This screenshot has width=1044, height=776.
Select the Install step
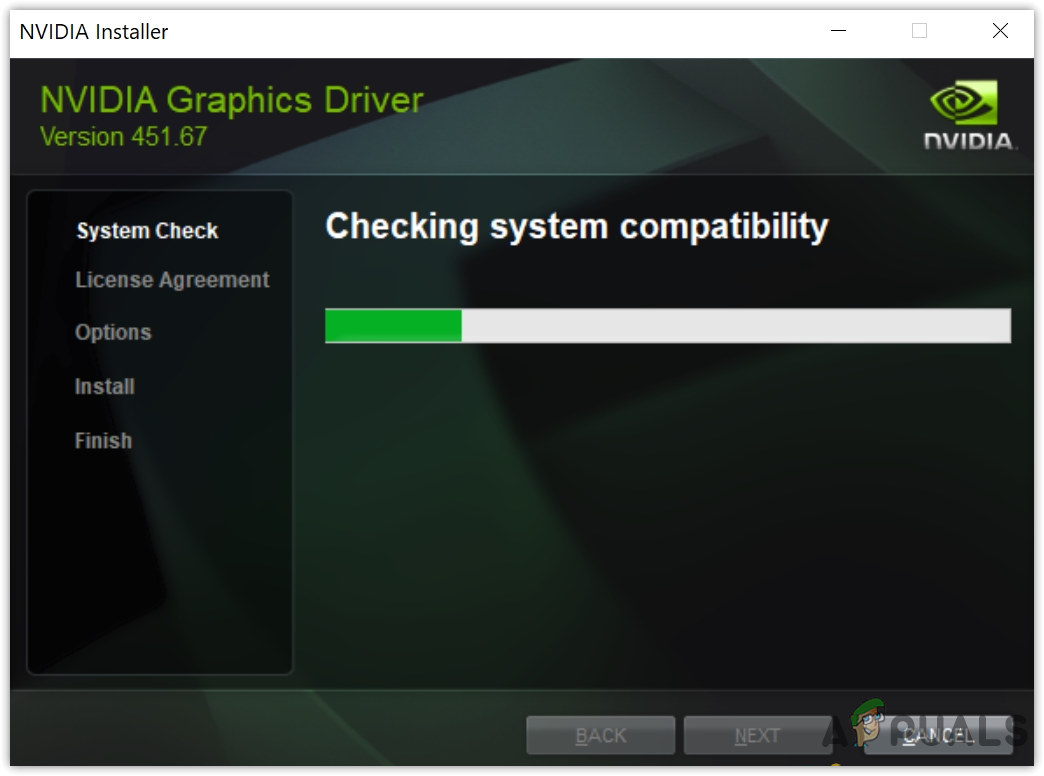click(x=104, y=386)
